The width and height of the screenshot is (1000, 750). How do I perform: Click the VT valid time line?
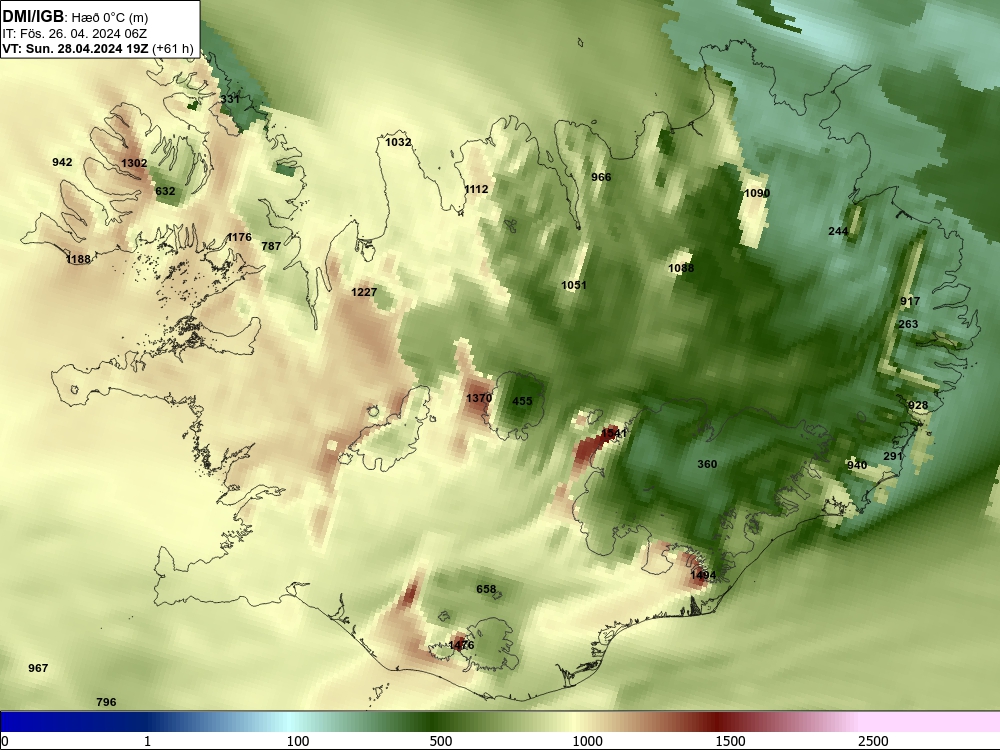pyautogui.click(x=98, y=49)
